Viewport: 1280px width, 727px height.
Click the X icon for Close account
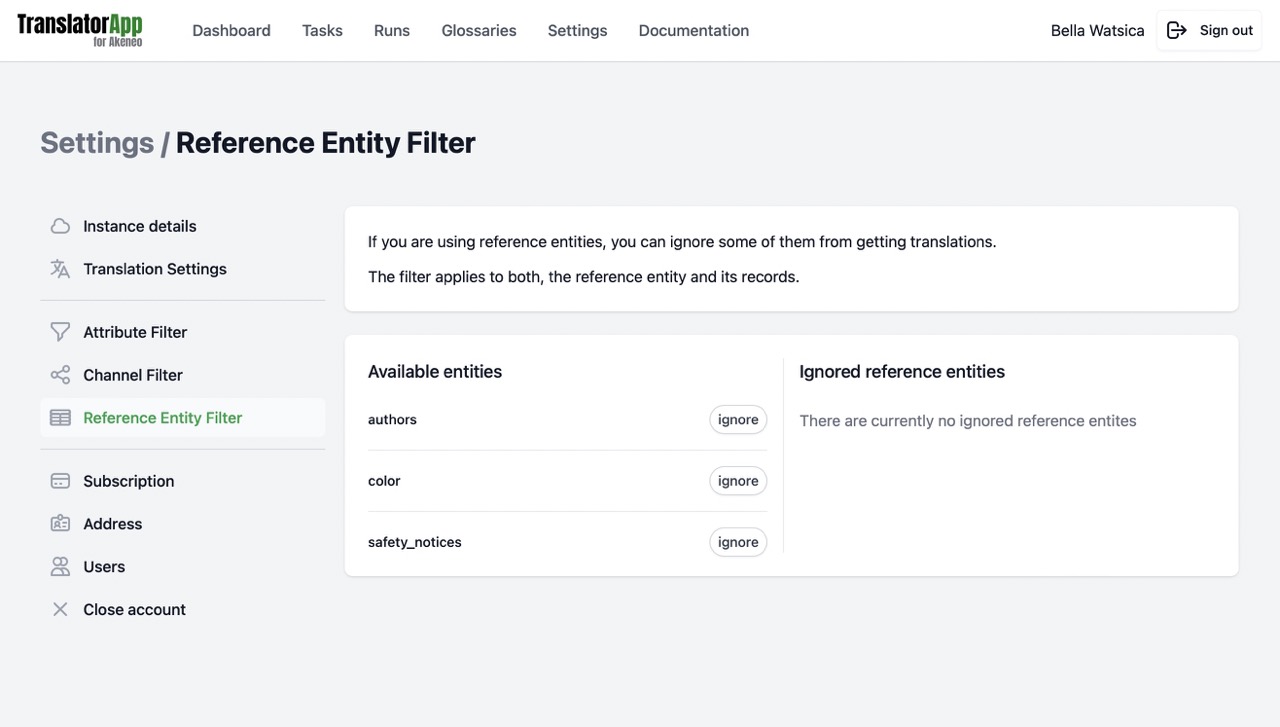click(60, 610)
